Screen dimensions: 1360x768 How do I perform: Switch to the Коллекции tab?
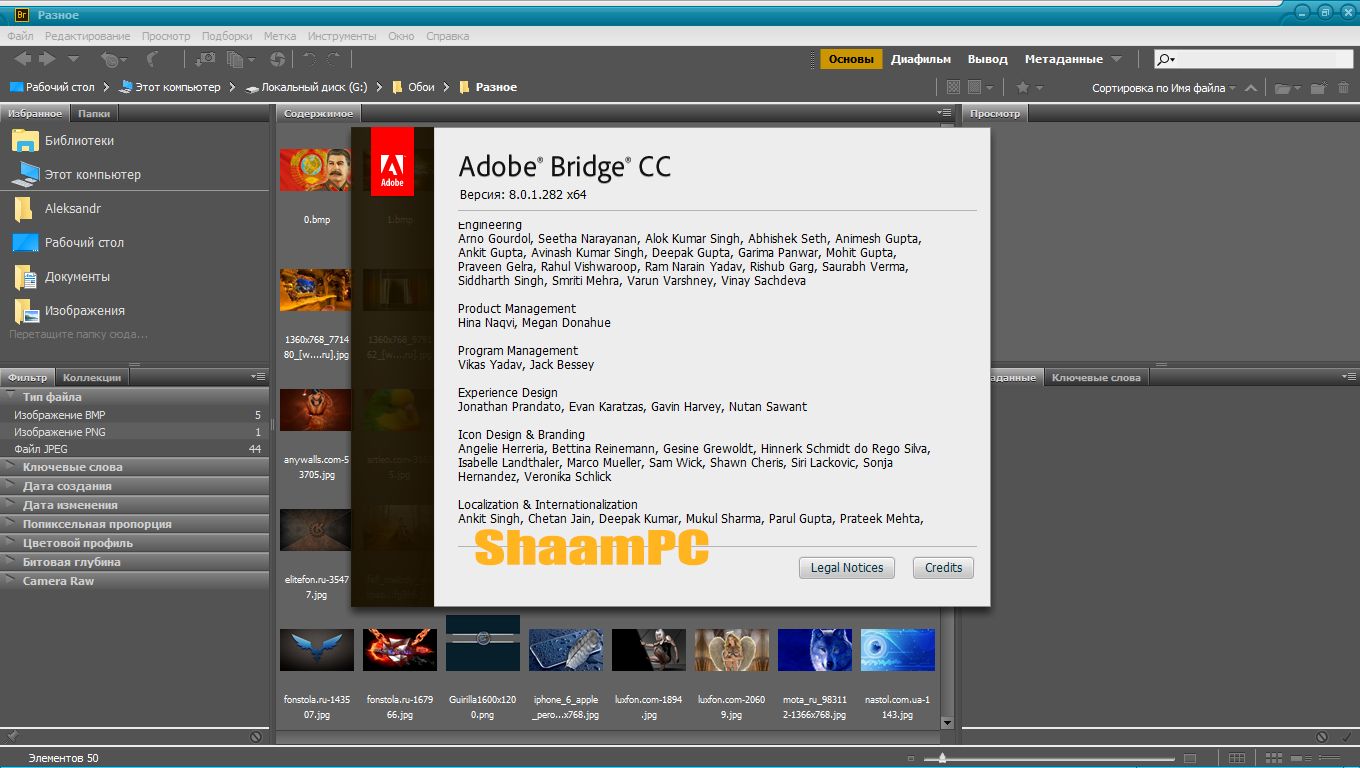click(x=92, y=377)
